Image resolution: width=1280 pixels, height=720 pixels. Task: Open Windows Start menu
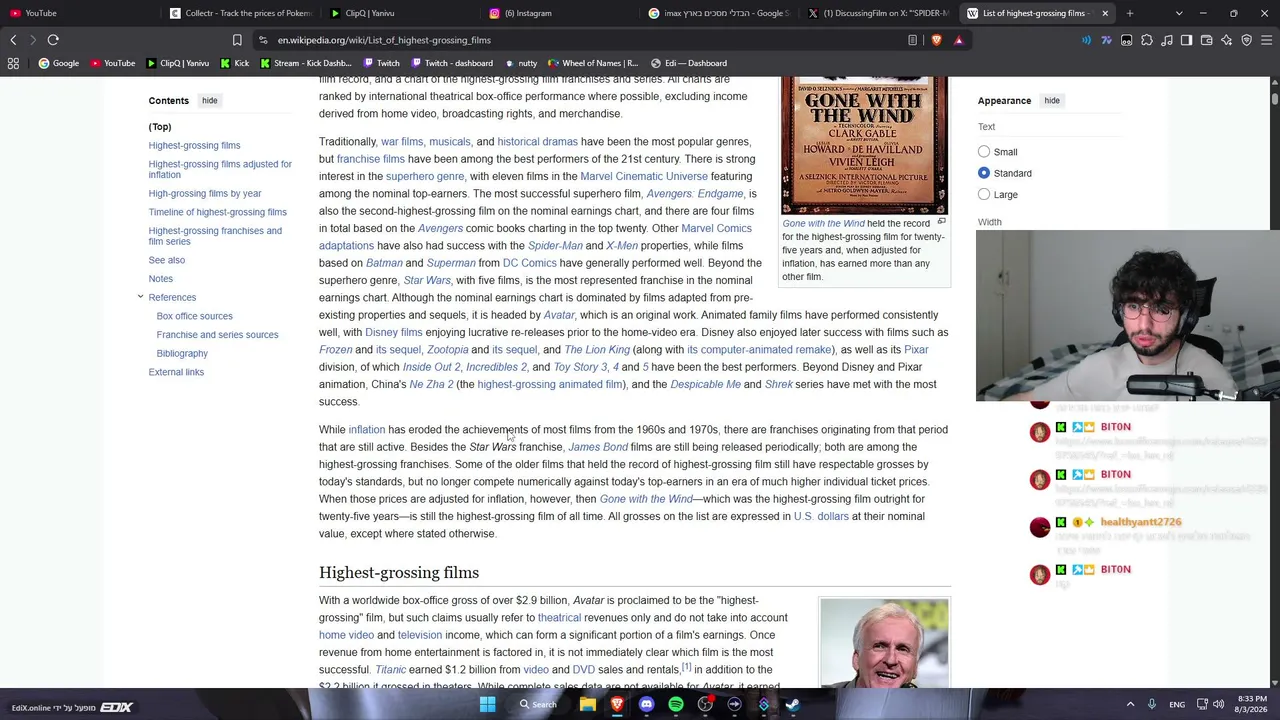click(x=487, y=704)
